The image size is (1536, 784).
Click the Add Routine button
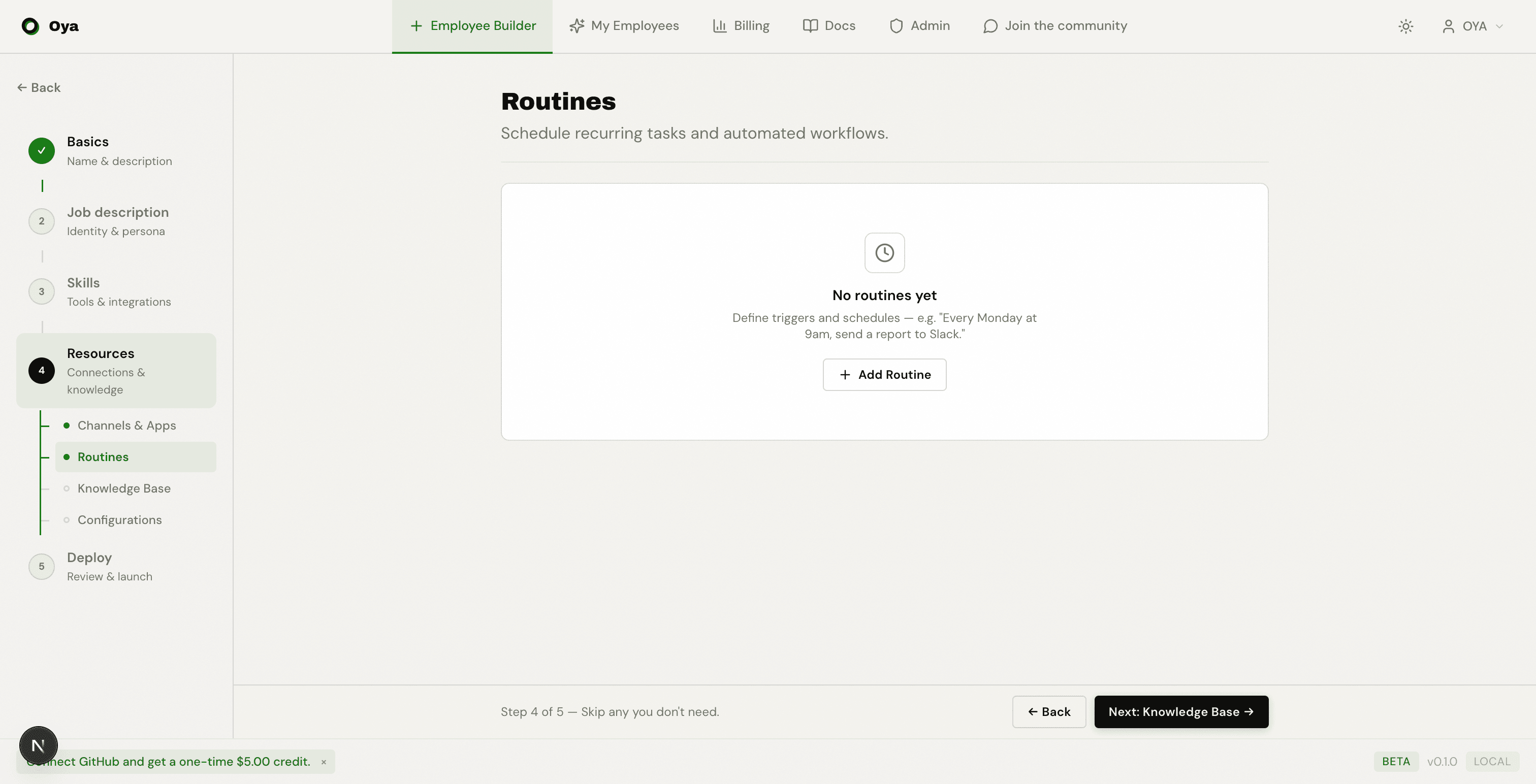pos(884,374)
